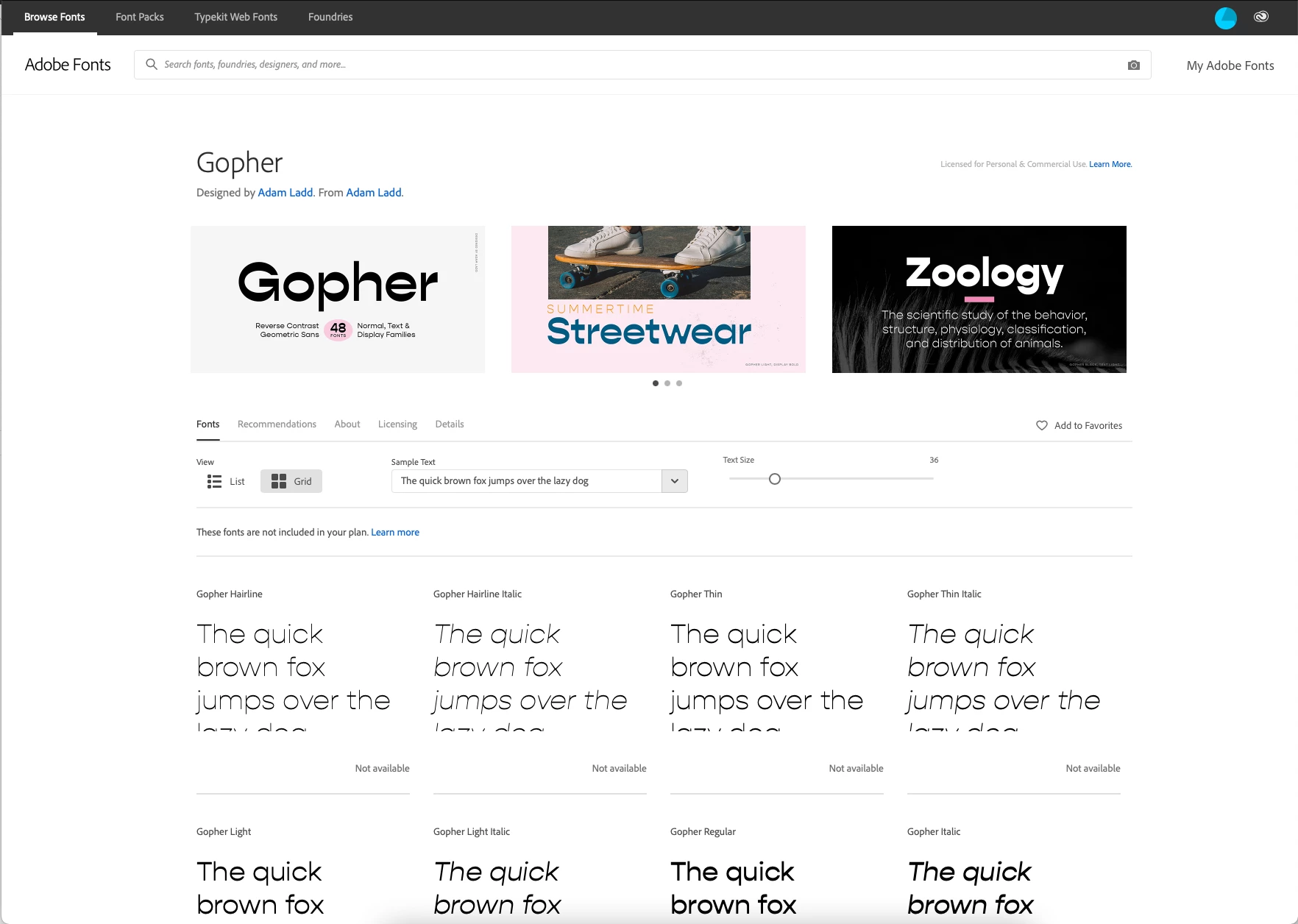Open foundry link Adam Ladd
Screen dimensions: 1298x924
click(x=374, y=193)
